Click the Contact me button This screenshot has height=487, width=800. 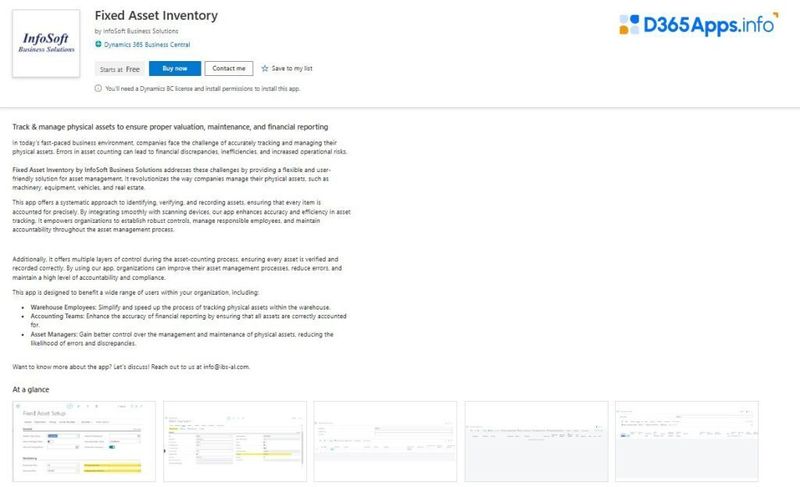click(229, 68)
